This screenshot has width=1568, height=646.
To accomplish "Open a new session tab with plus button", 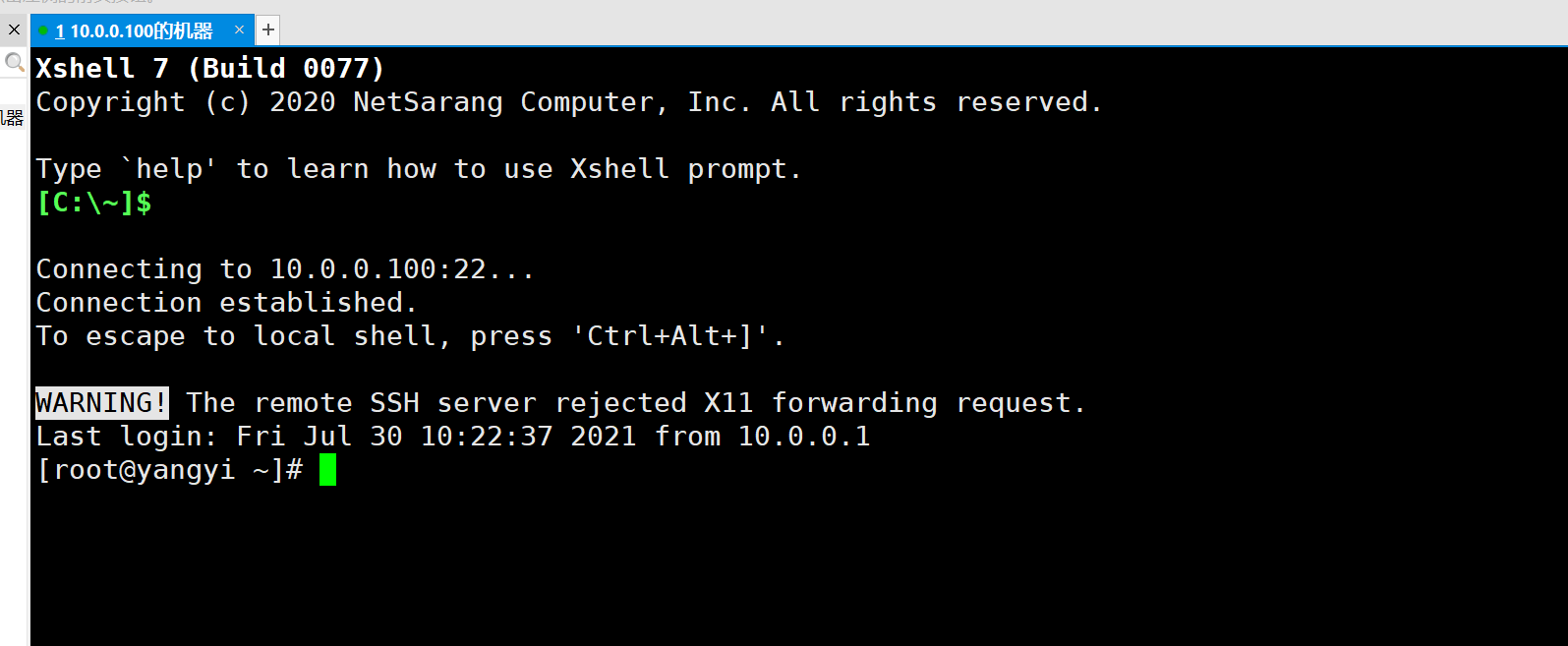I will pyautogui.click(x=267, y=30).
